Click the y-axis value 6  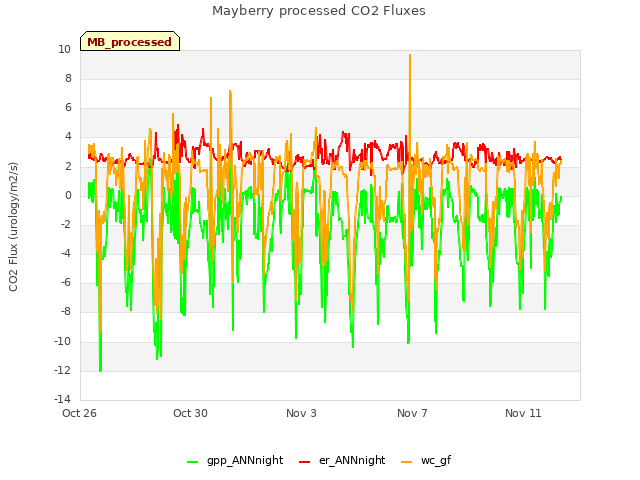68,107
